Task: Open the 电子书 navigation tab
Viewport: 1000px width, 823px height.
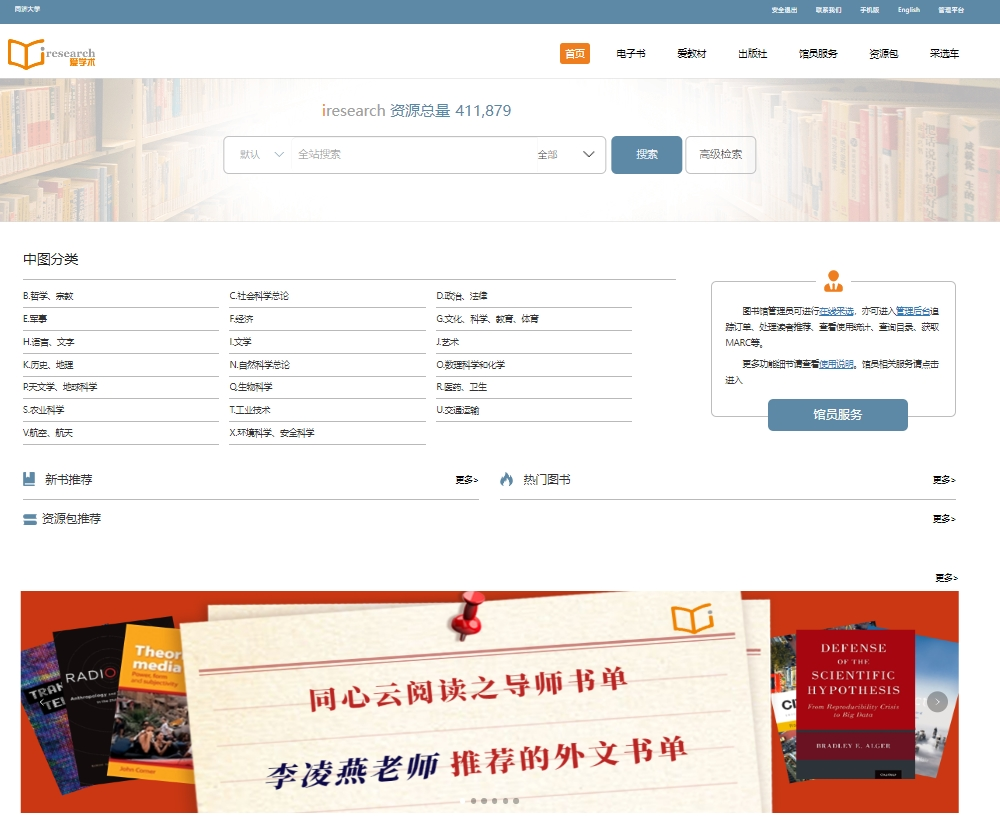Action: tap(631, 54)
